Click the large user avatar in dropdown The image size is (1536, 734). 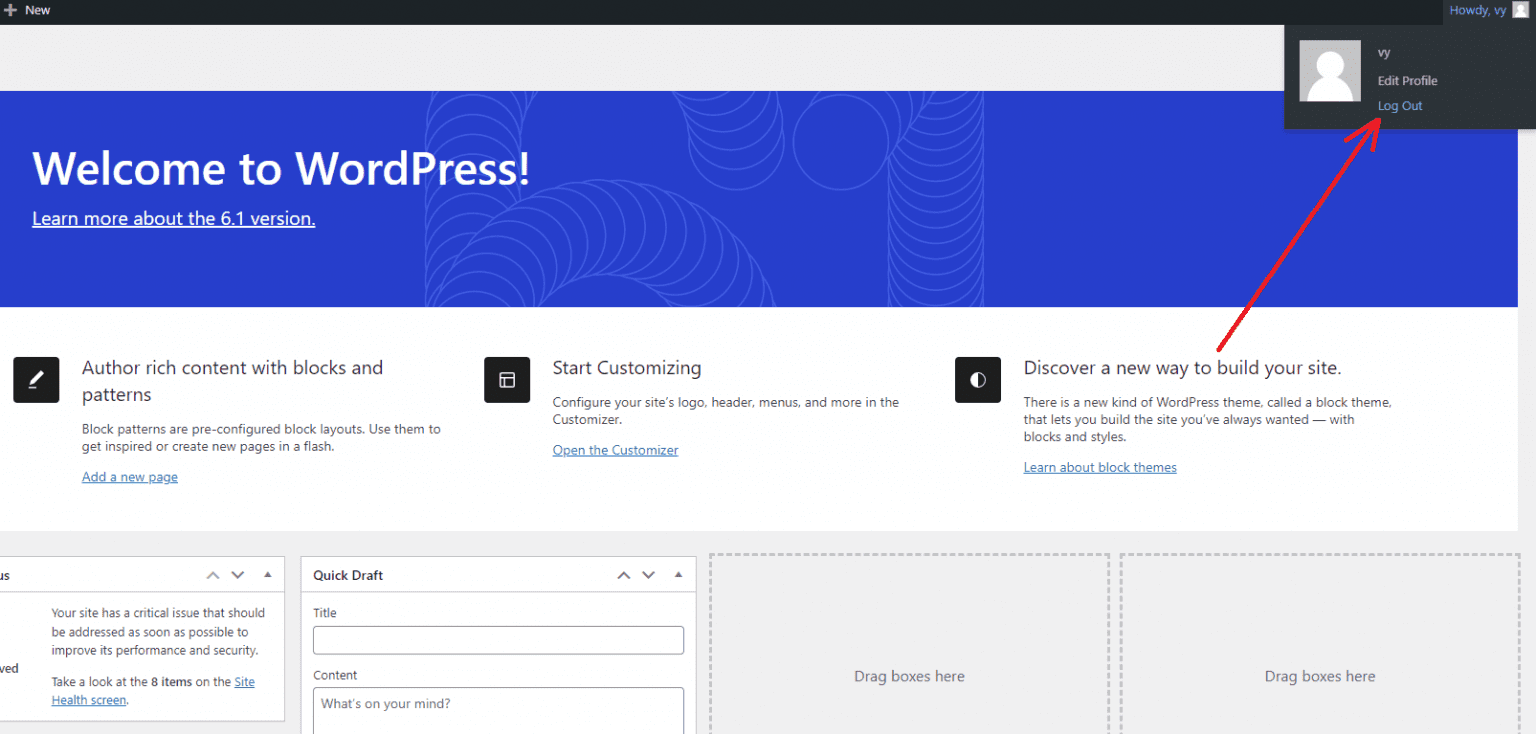(1330, 71)
